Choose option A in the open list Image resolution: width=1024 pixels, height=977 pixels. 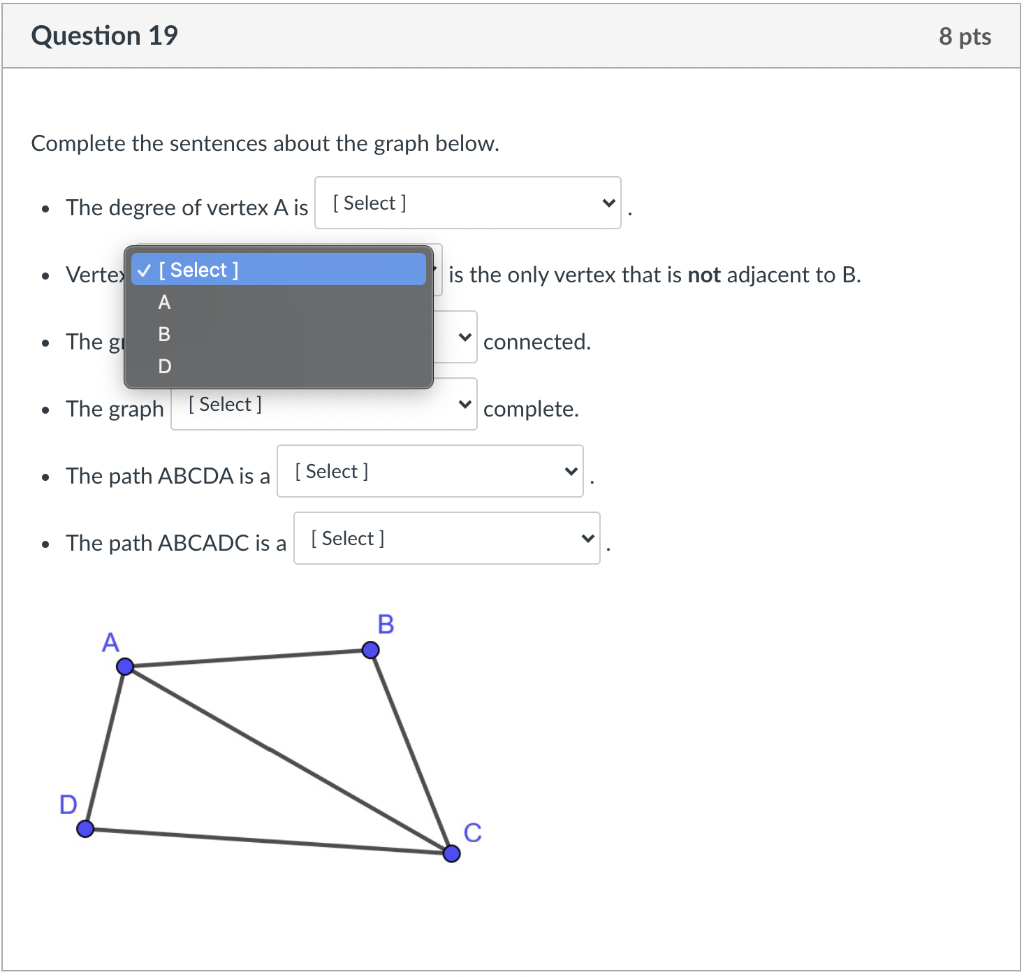pyautogui.click(x=279, y=303)
